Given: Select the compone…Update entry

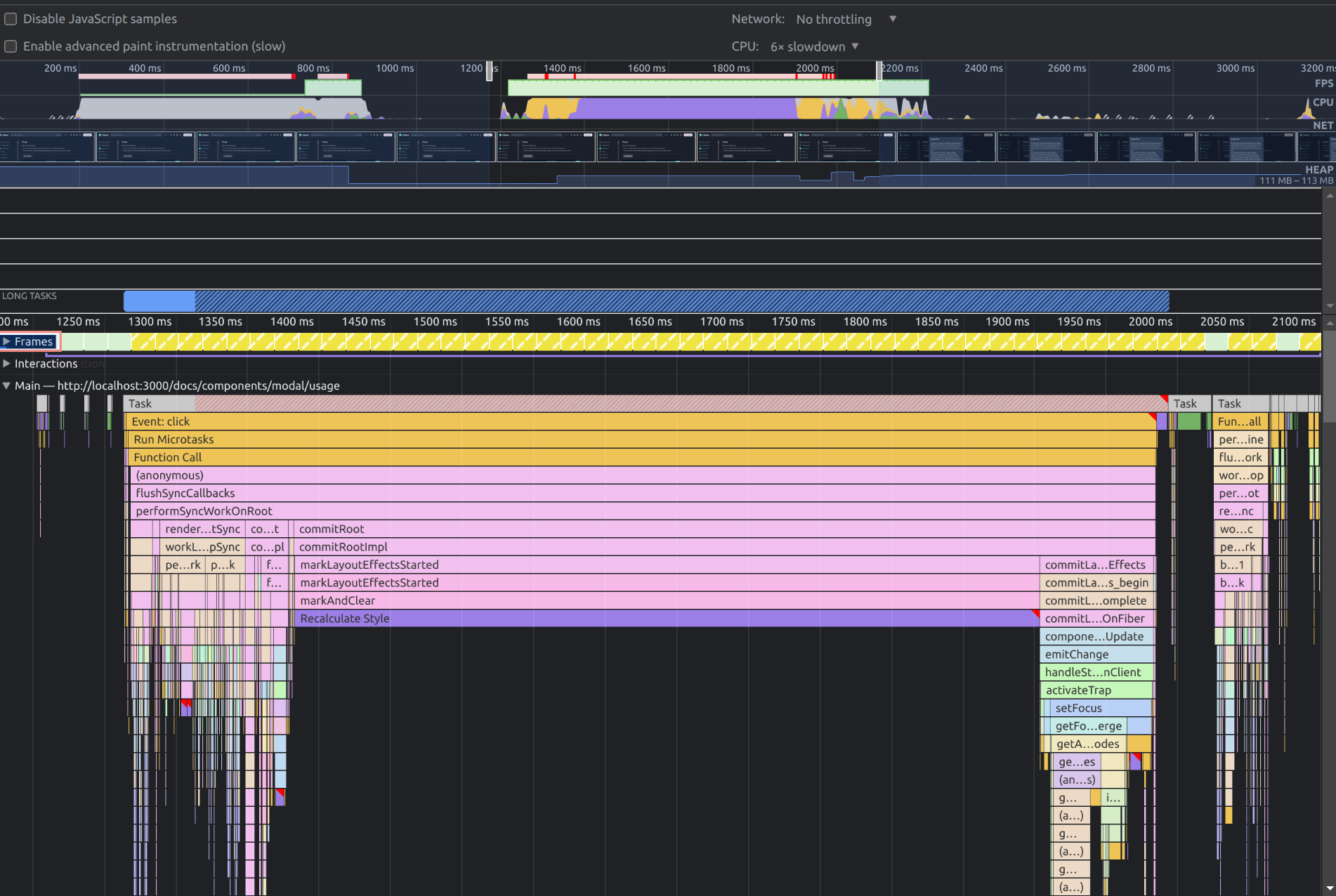Looking at the screenshot, I should tap(1097, 636).
